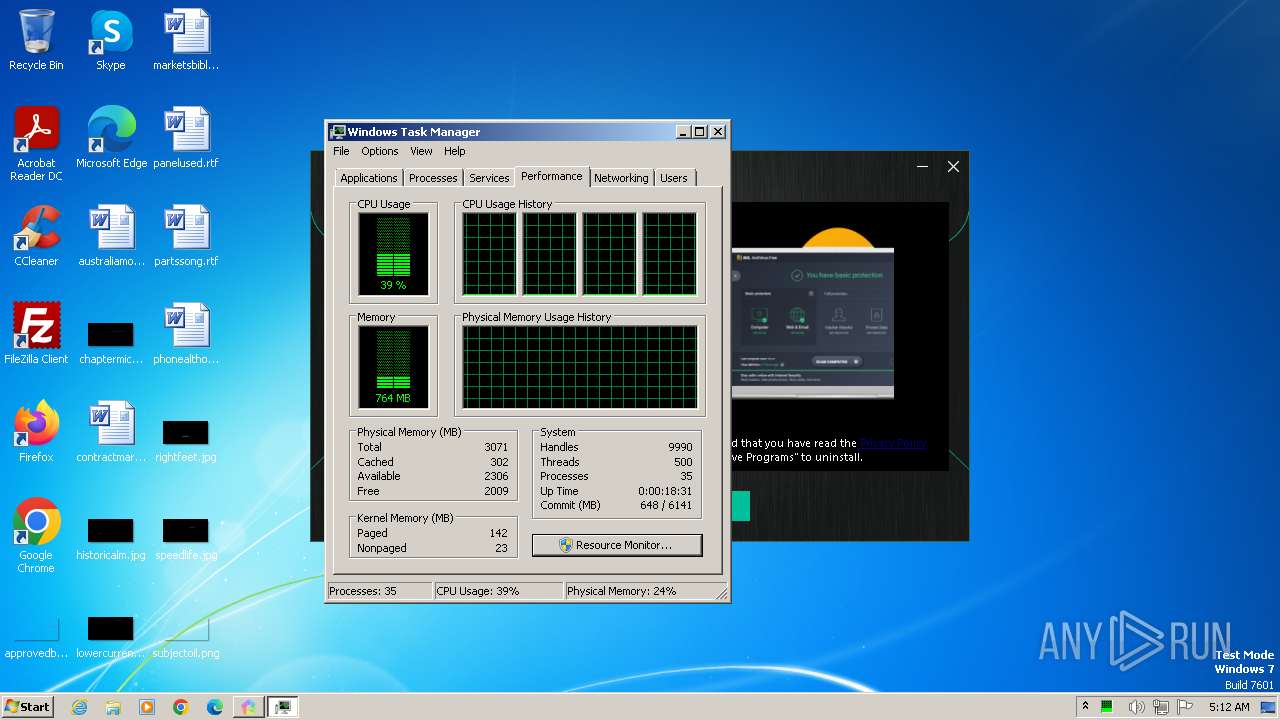Open Help menu in Task Manager
Viewport: 1280px width, 720px height.
(x=455, y=151)
